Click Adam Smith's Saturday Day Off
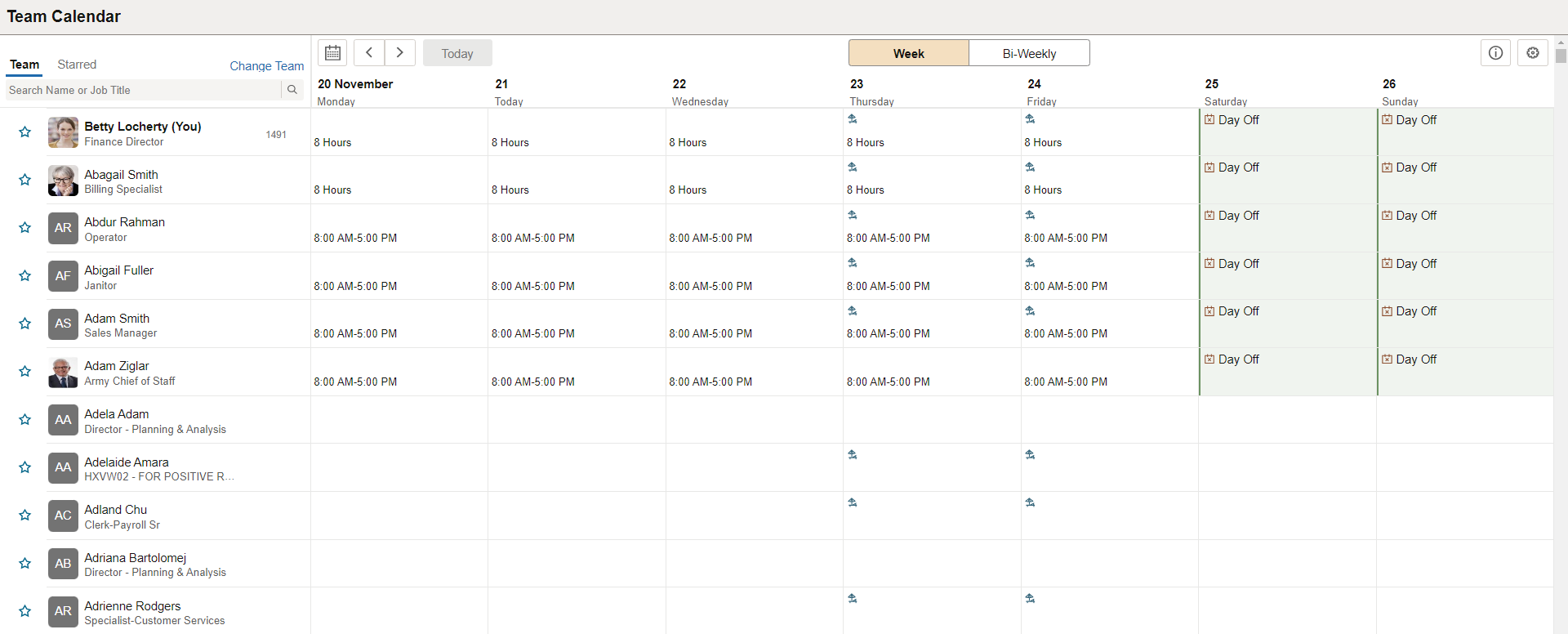Image resolution: width=1568 pixels, height=634 pixels. [x=1232, y=311]
